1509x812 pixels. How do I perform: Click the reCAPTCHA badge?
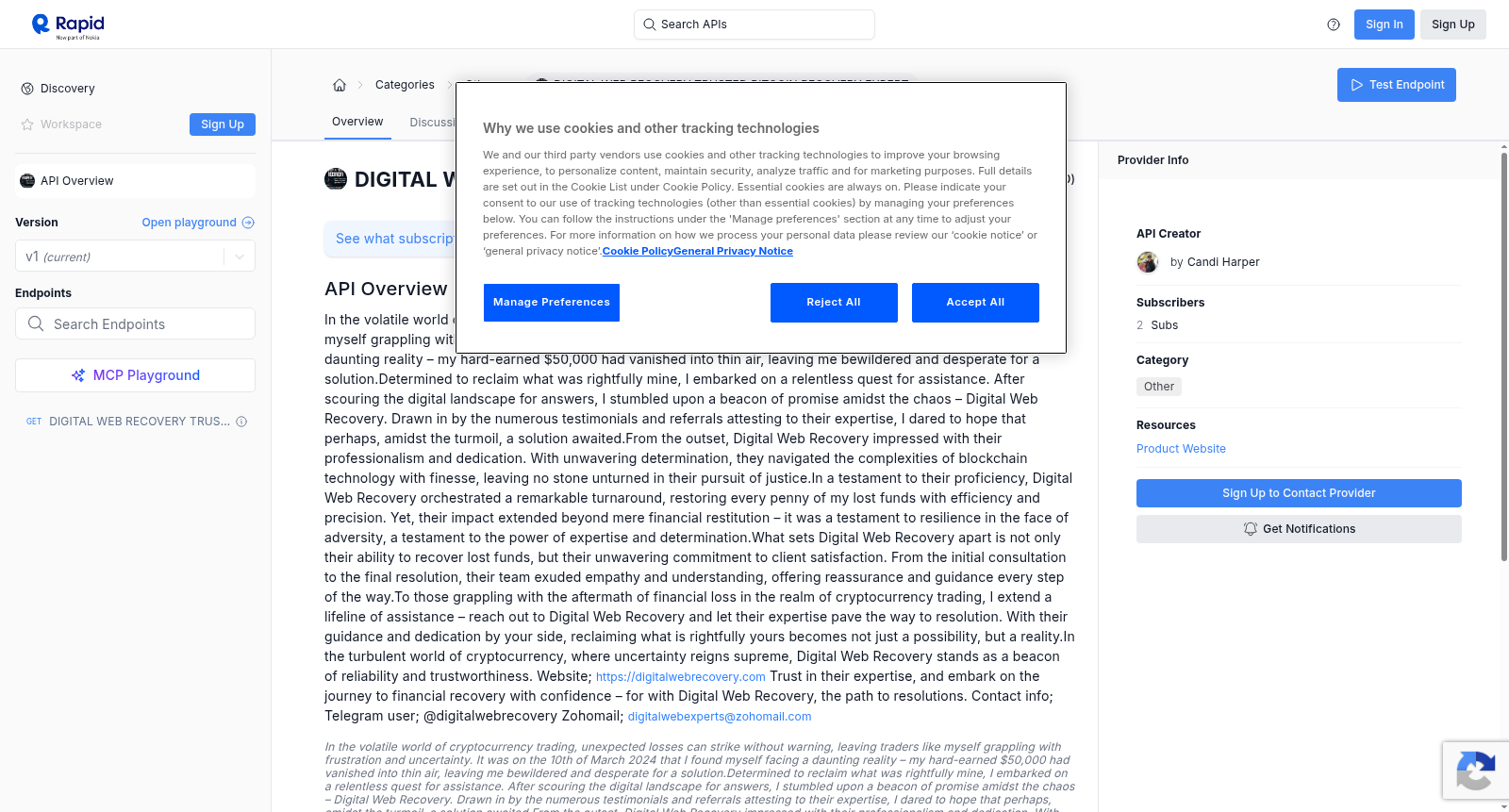coord(1476,771)
